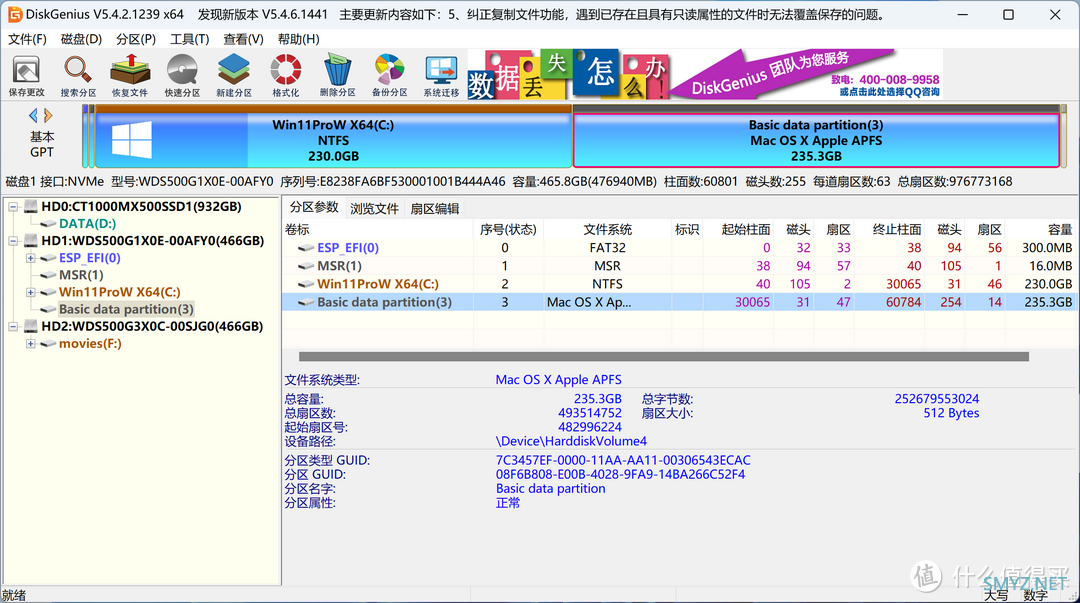
Task: Switch to the Sector Editor (扇区编辑) tab
Action: (435, 209)
